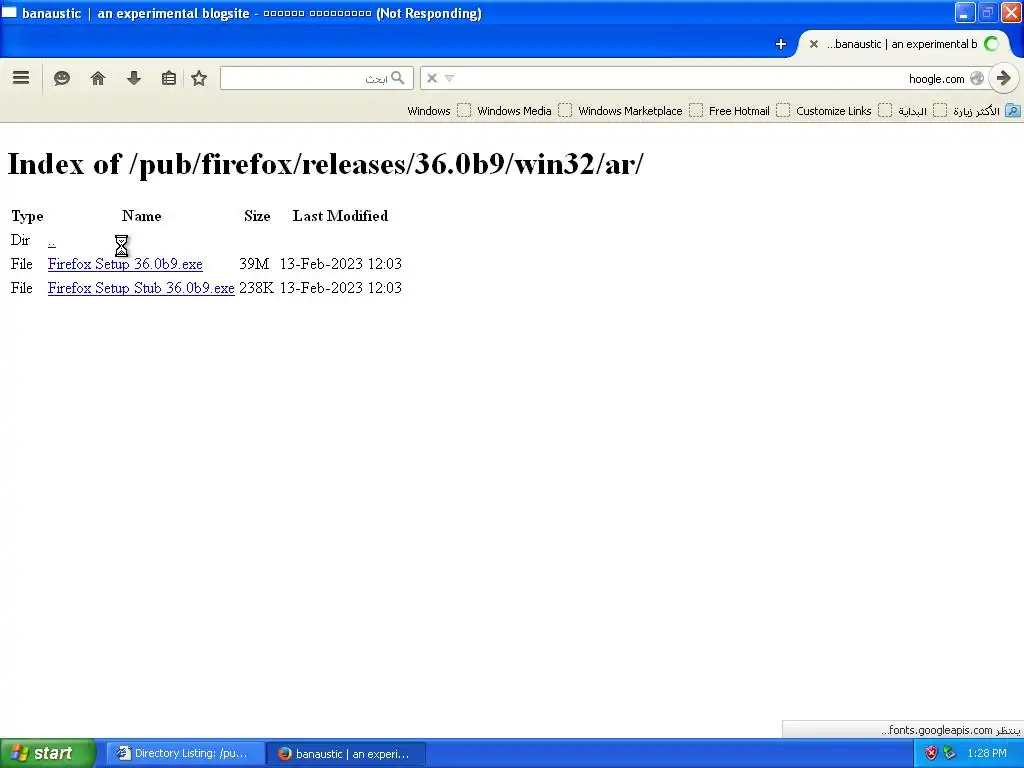This screenshot has height=768, width=1024.
Task: Open the bookmarks list icon
Action: click(x=168, y=78)
